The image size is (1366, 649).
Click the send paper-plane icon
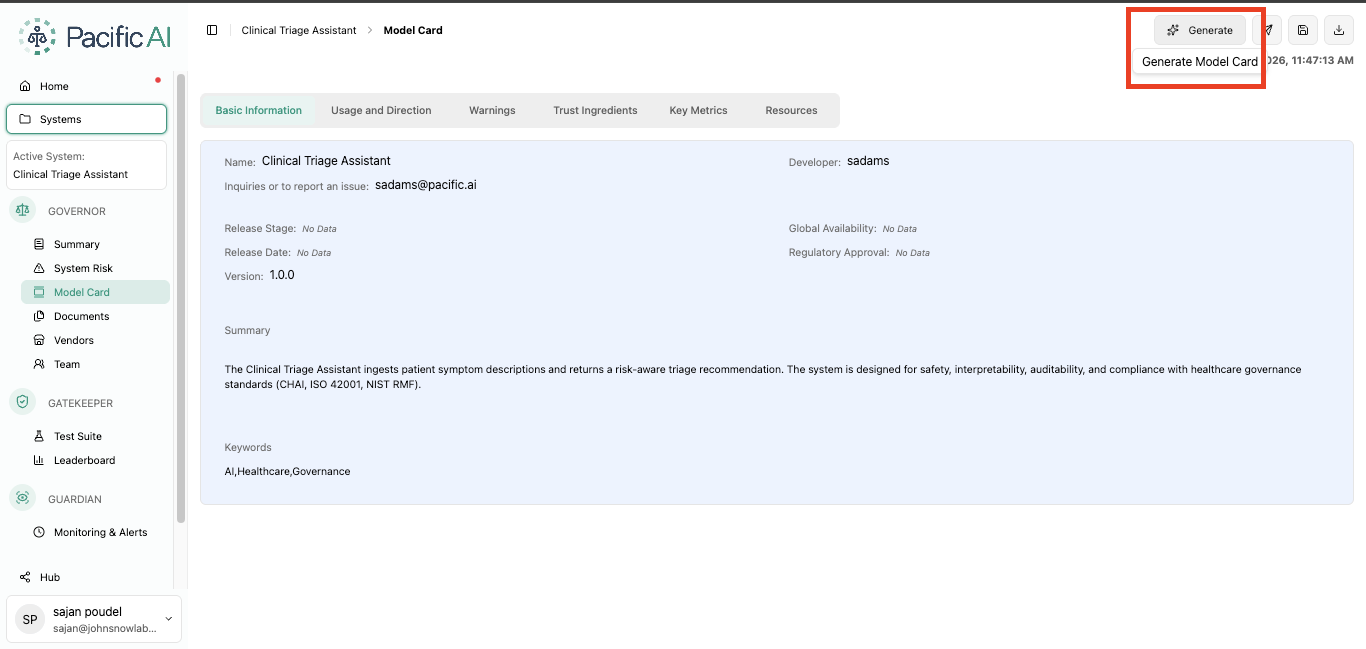(1267, 30)
